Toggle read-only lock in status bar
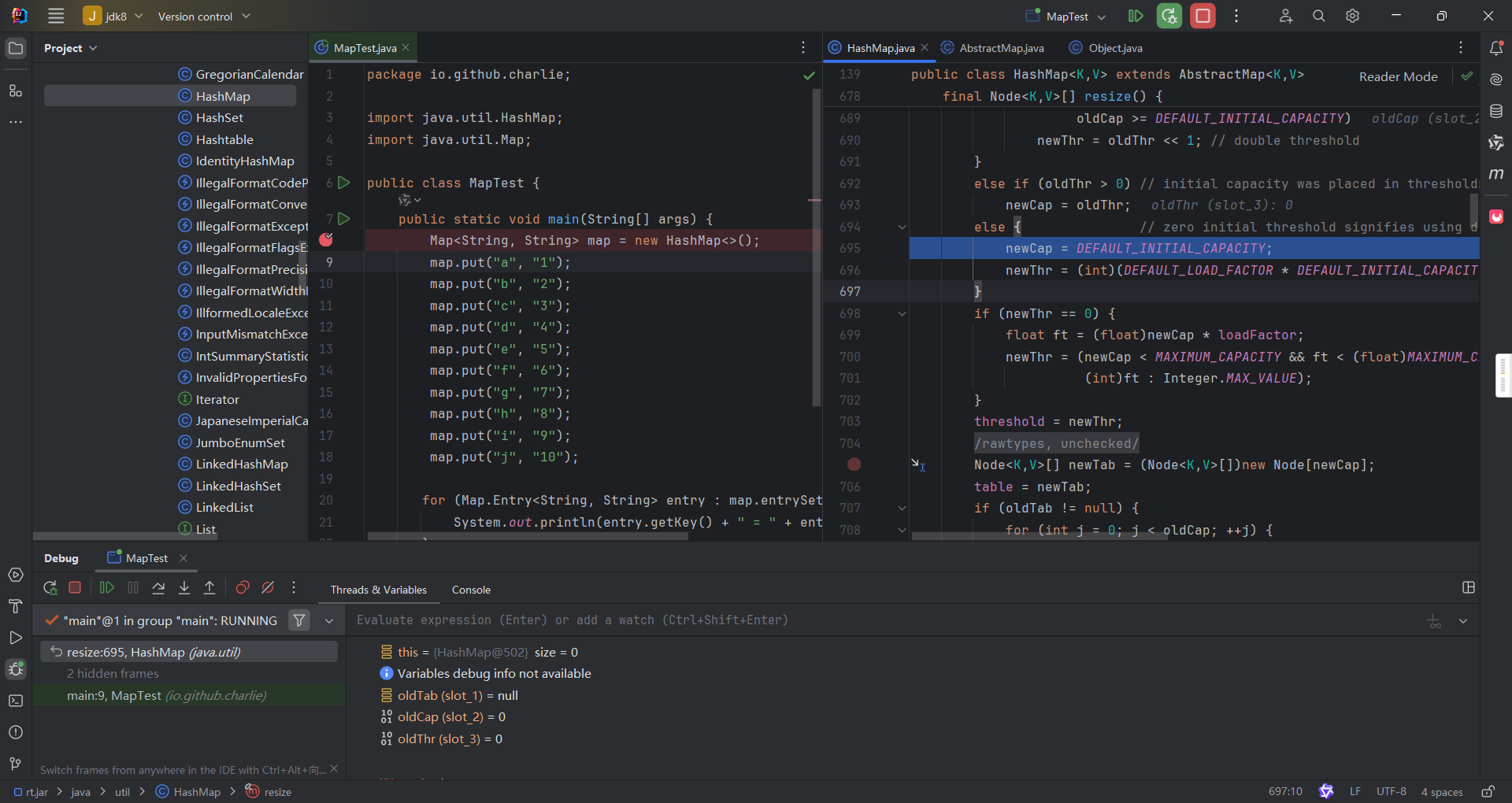This screenshot has height=803, width=1512. click(x=1488, y=791)
